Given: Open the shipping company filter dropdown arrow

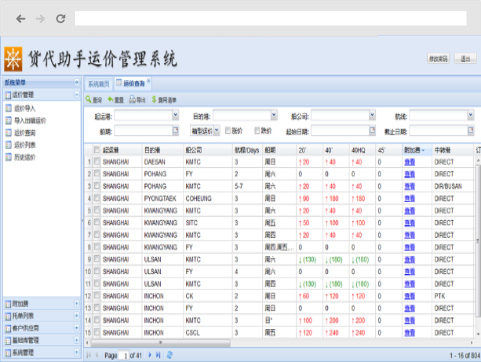Looking at the screenshot, I should pos(372,115).
